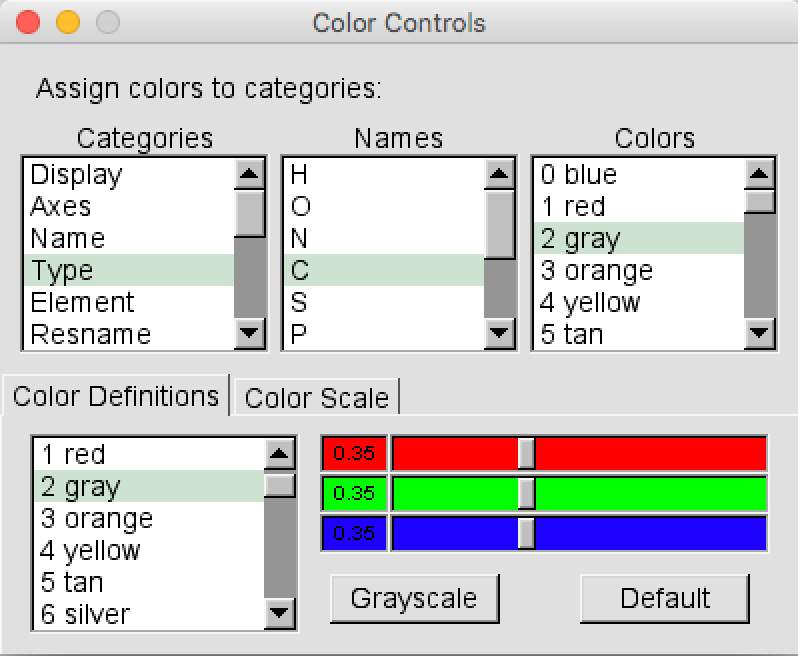Open the Color Definitions tab

tap(116, 396)
